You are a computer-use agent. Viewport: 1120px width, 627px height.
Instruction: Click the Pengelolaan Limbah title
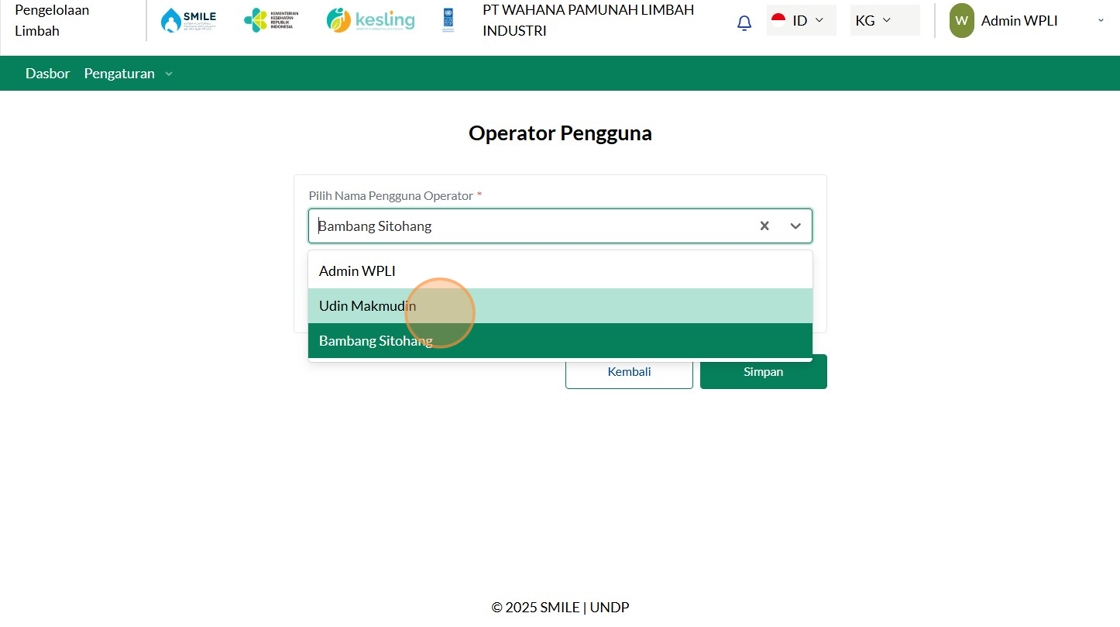tap(51, 20)
